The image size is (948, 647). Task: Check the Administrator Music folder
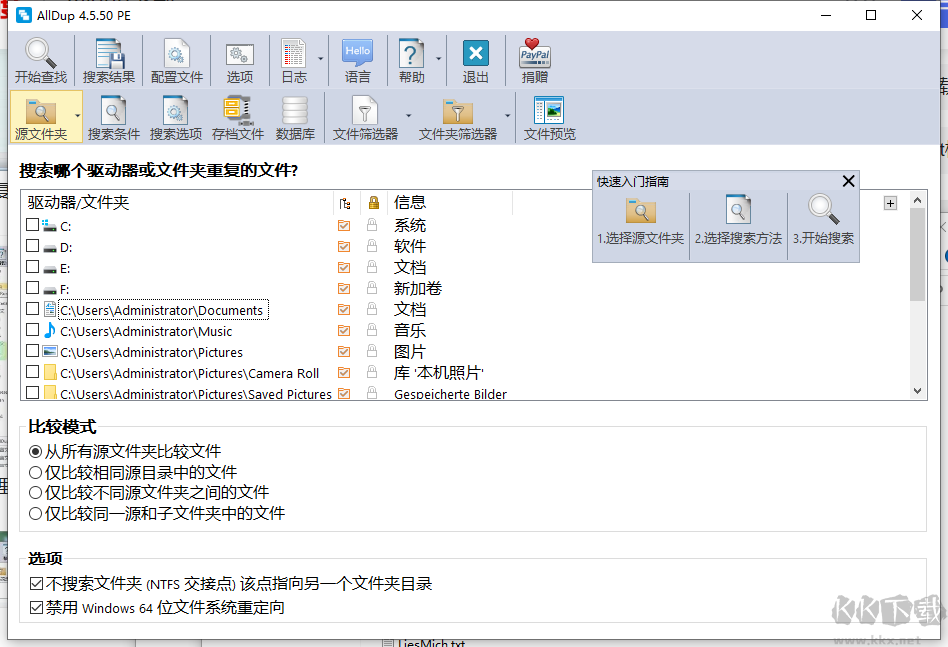pyautogui.click(x=31, y=330)
